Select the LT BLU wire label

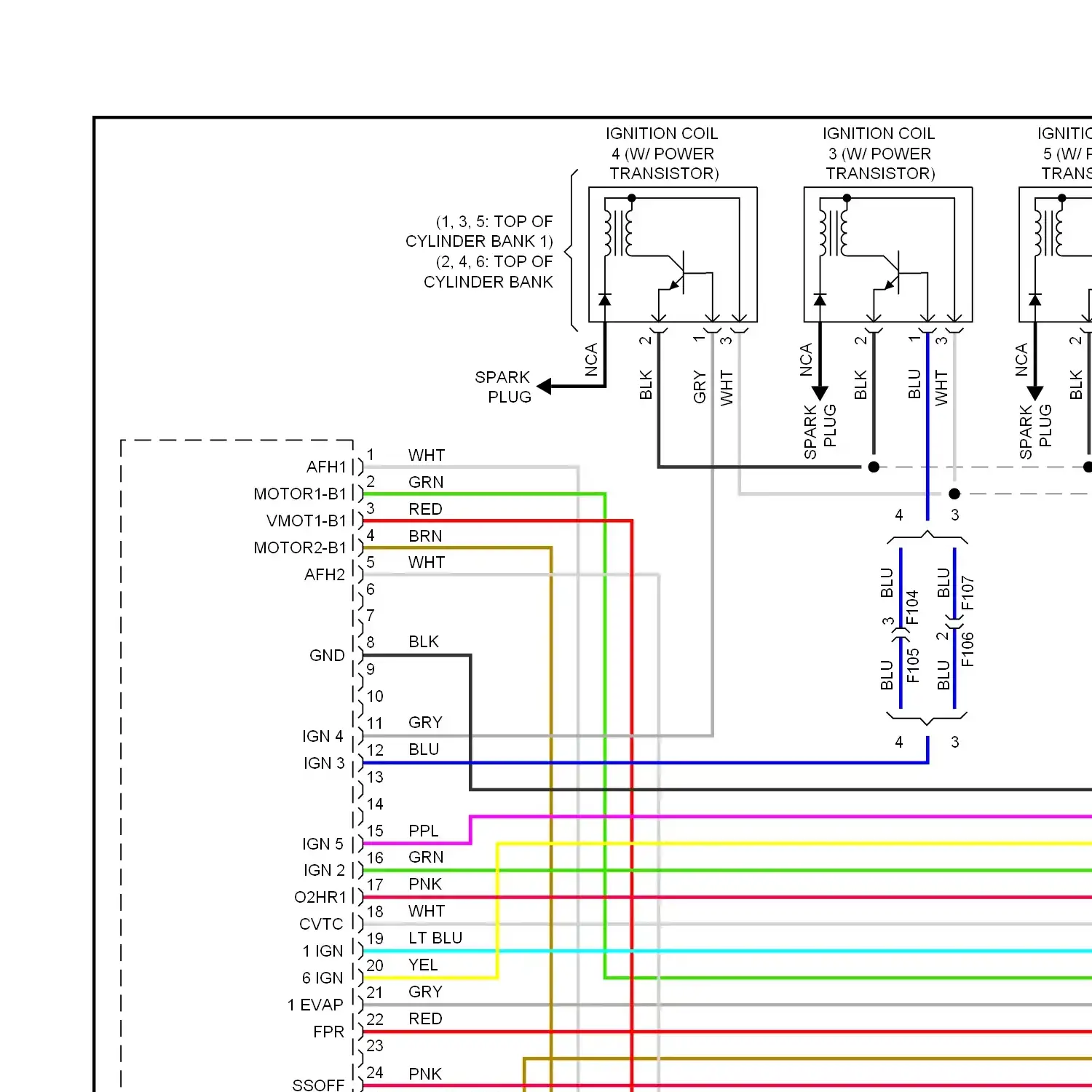coord(435,938)
